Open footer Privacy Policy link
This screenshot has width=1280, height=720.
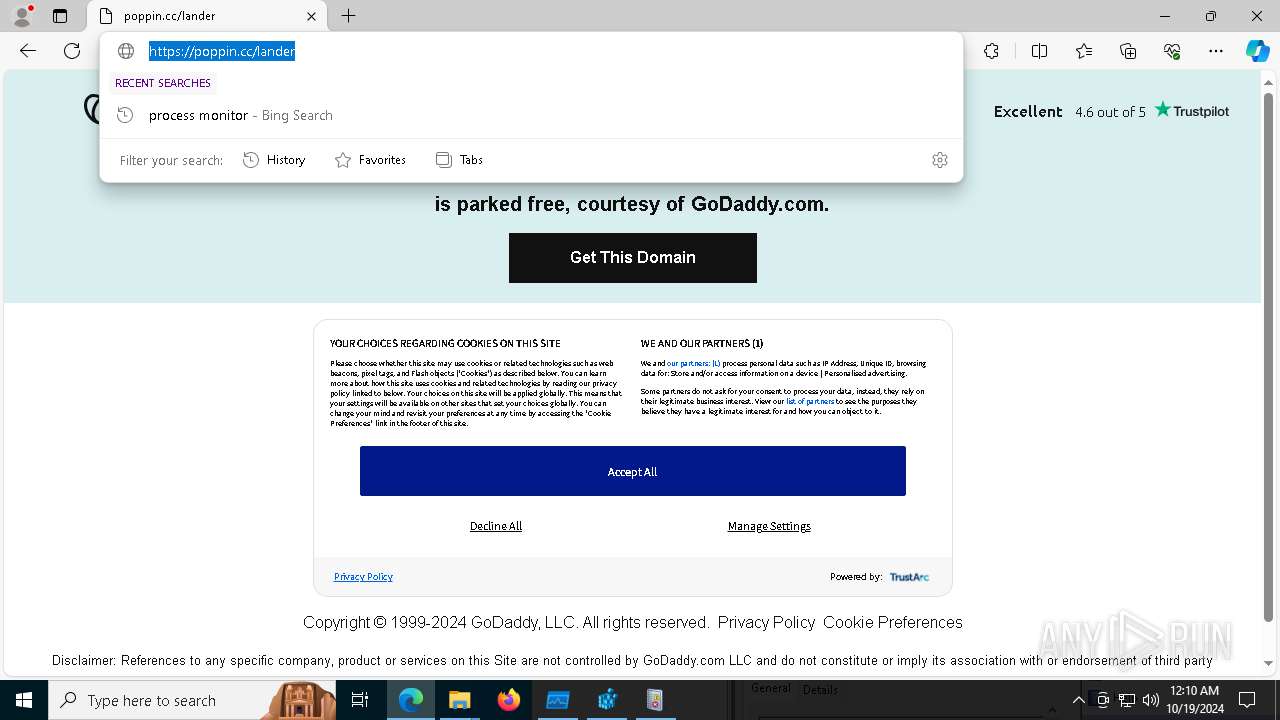pos(766,622)
